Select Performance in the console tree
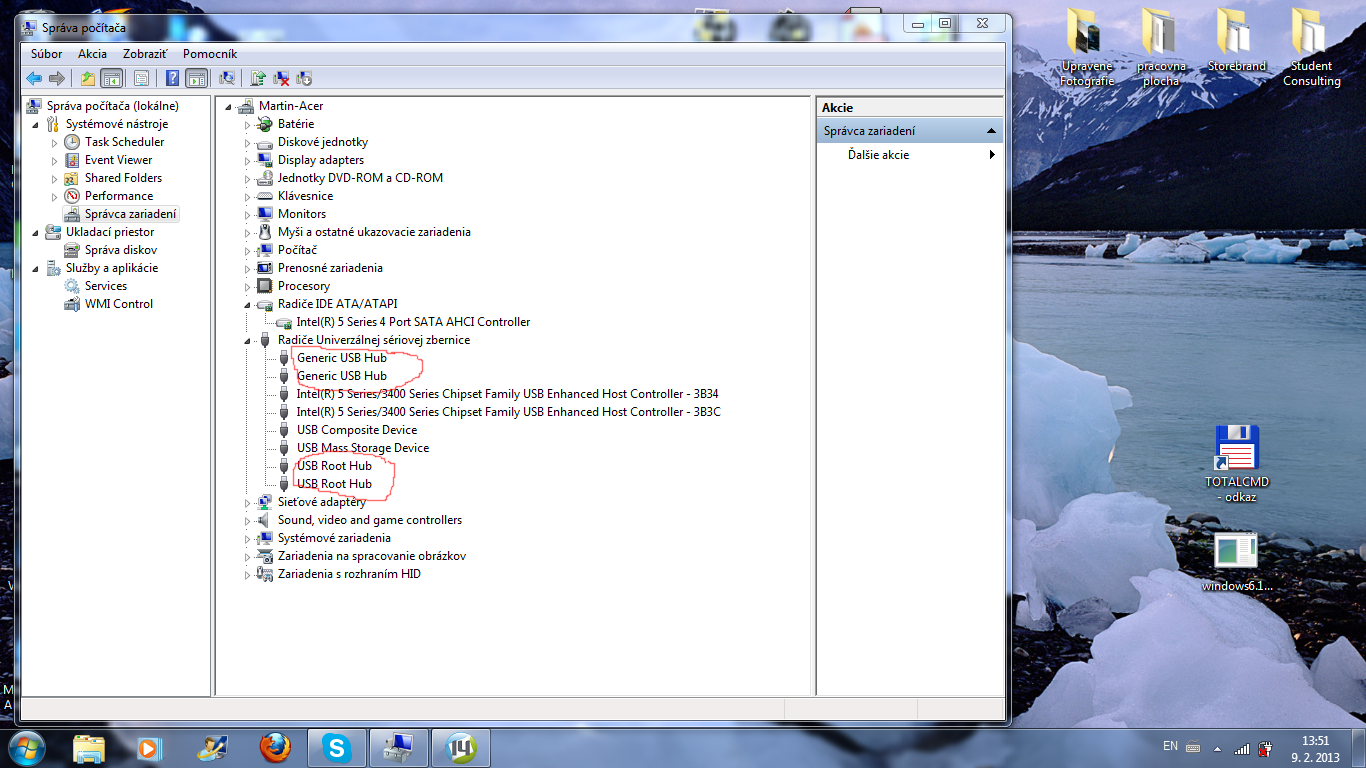The width and height of the screenshot is (1366, 768). click(x=119, y=196)
